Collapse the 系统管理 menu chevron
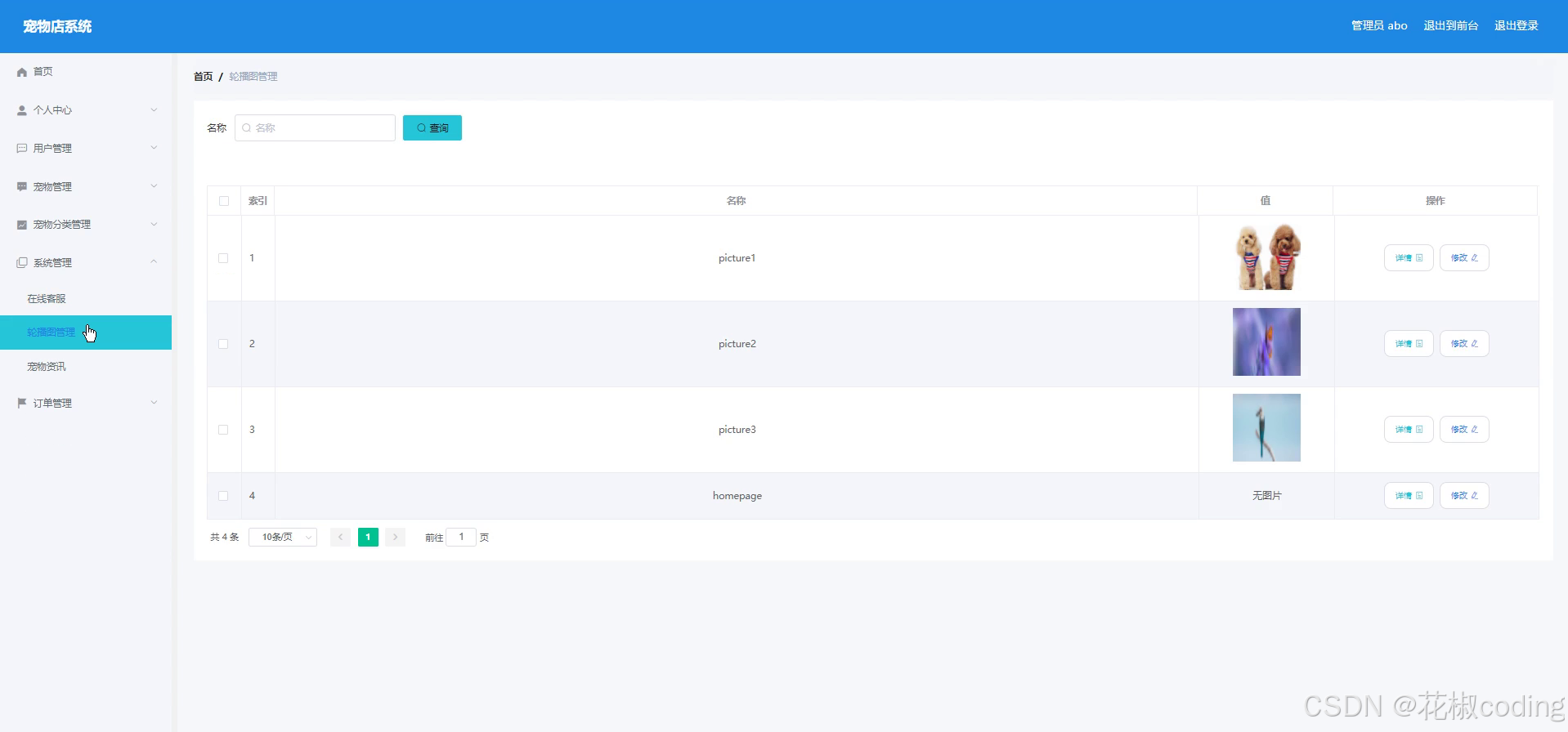 (154, 262)
